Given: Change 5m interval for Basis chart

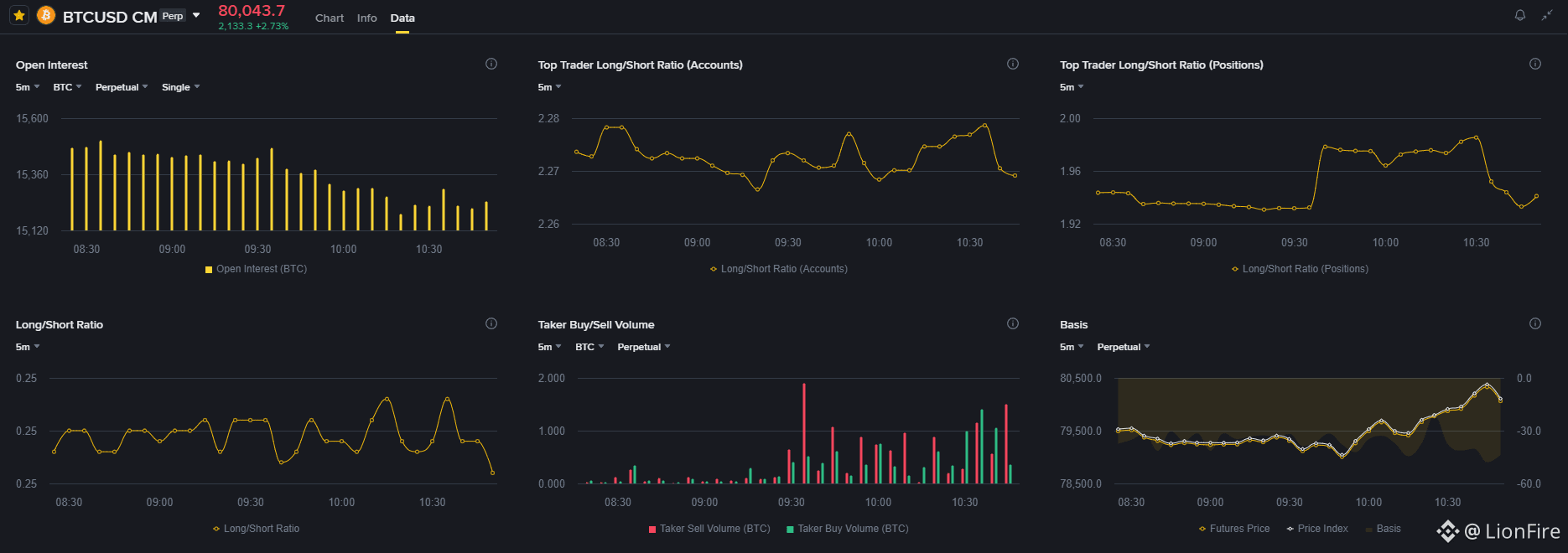Looking at the screenshot, I should click(x=1072, y=347).
